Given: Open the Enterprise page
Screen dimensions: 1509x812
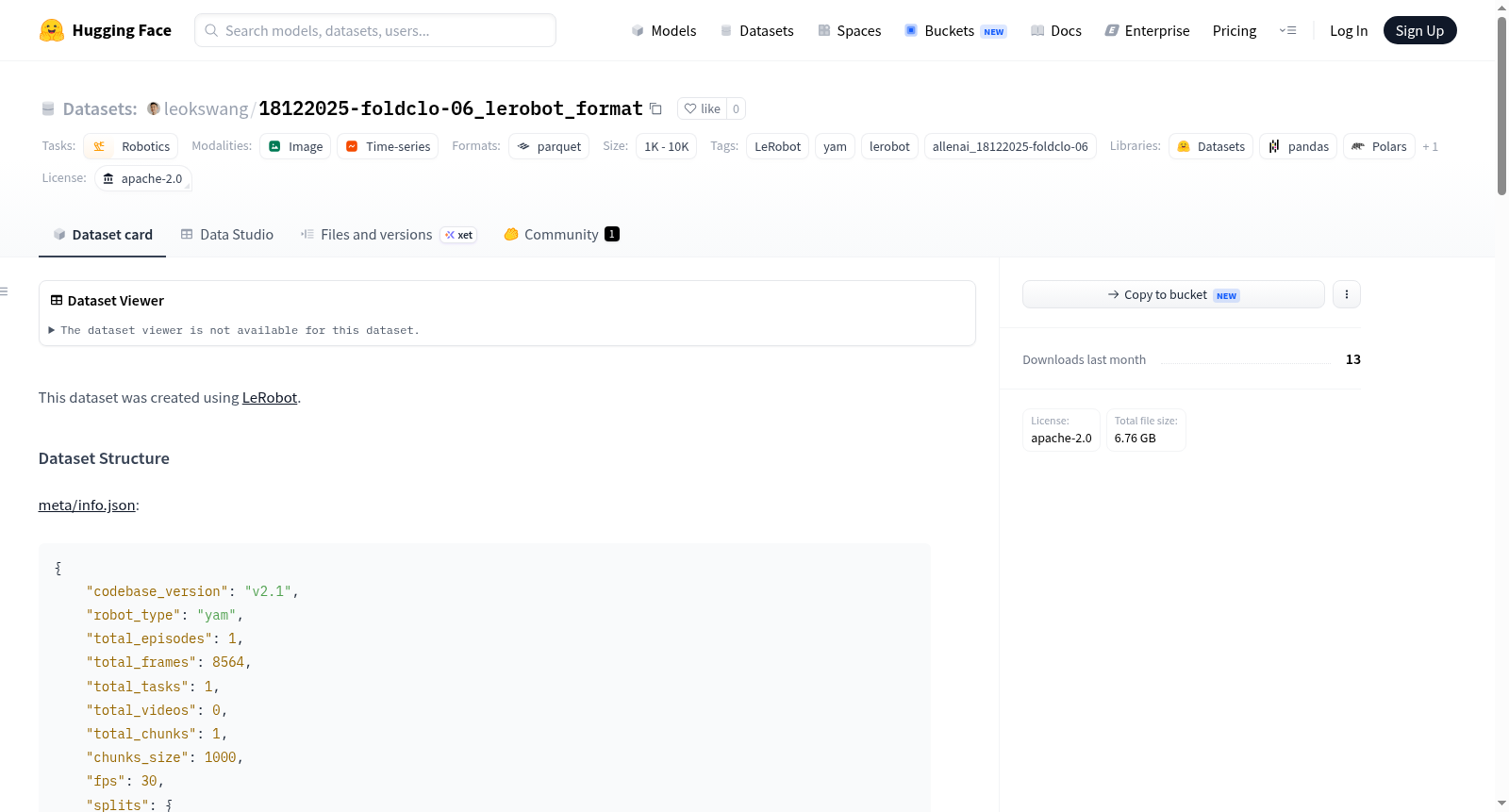Looking at the screenshot, I should (1147, 30).
